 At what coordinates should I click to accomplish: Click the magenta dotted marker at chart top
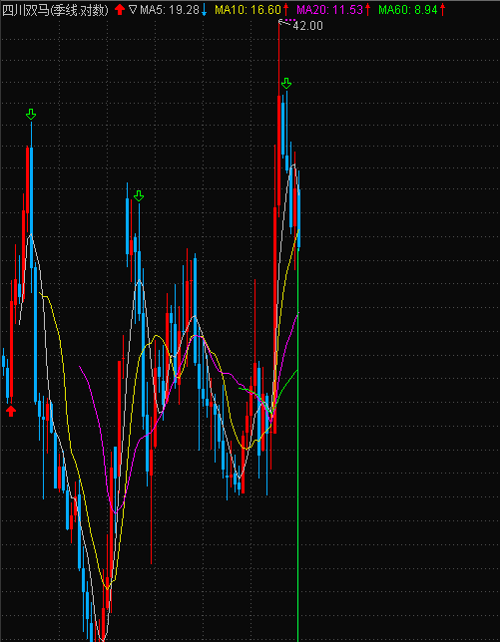tap(291, 20)
